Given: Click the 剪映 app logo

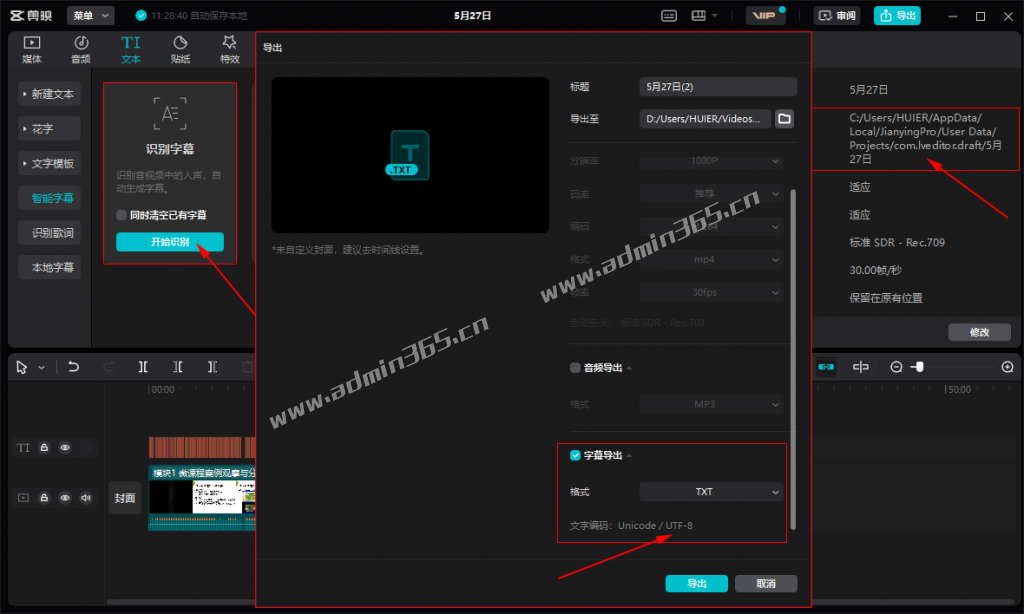Looking at the screenshot, I should pyautogui.click(x=31, y=16).
